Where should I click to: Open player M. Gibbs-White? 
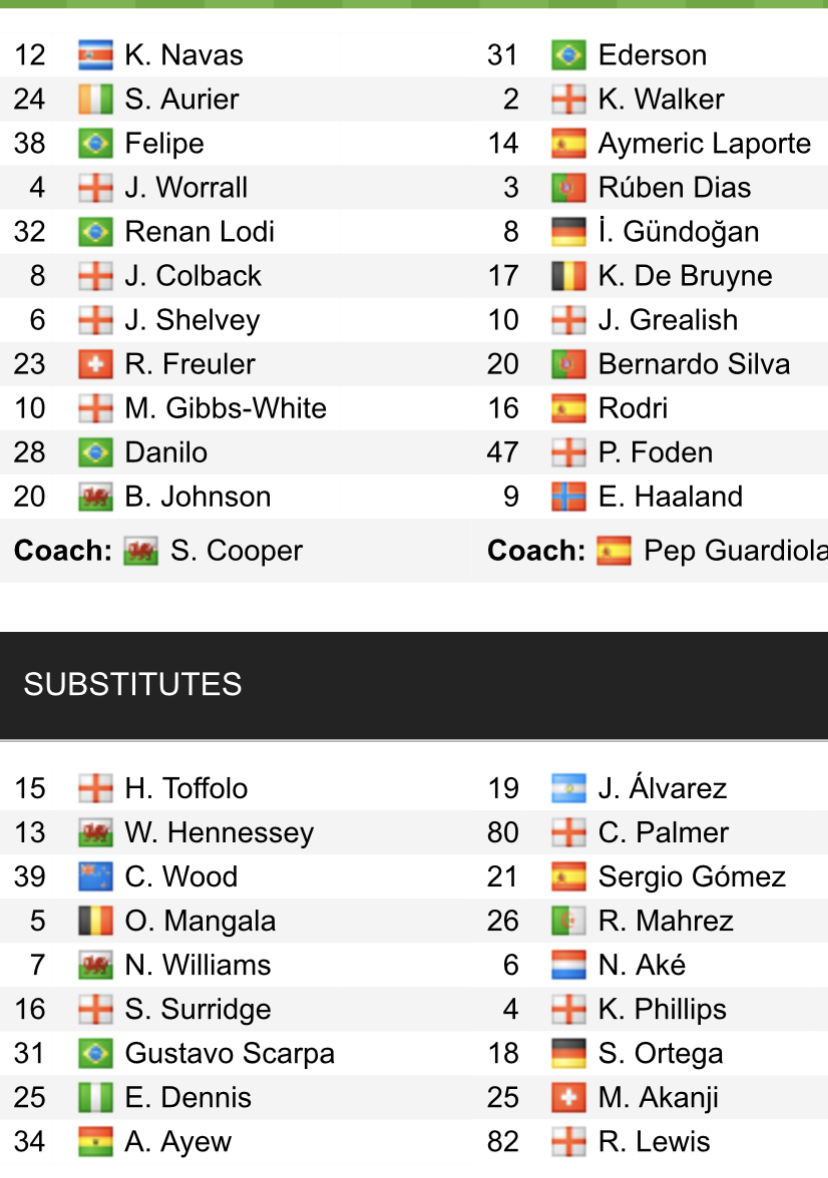tap(225, 408)
